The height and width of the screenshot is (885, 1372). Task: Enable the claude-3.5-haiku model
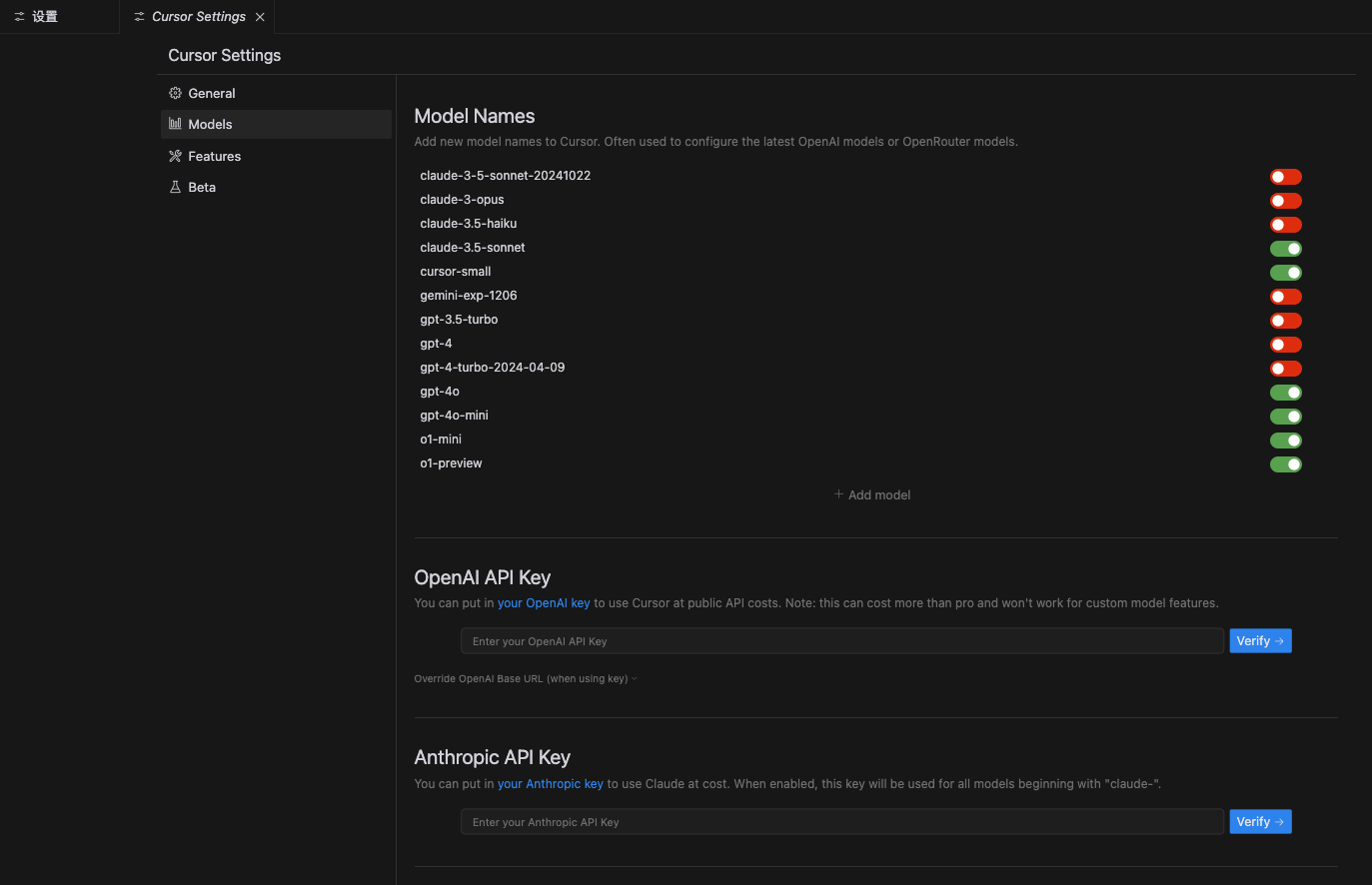tap(1286, 225)
